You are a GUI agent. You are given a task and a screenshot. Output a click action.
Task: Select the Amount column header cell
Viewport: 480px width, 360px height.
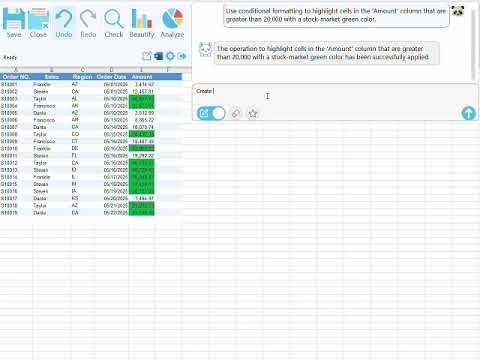(x=142, y=77)
